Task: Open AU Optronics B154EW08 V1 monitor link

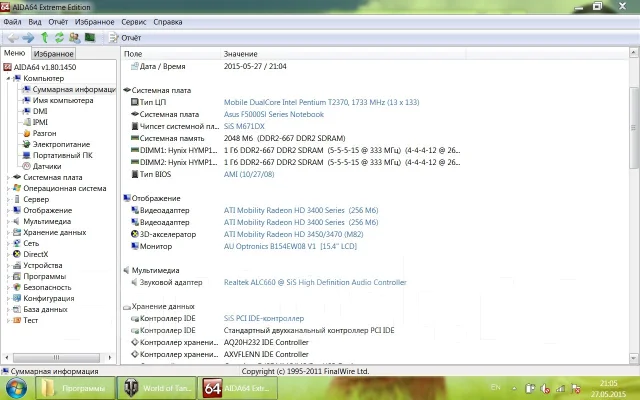Action: pyautogui.click(x=290, y=246)
